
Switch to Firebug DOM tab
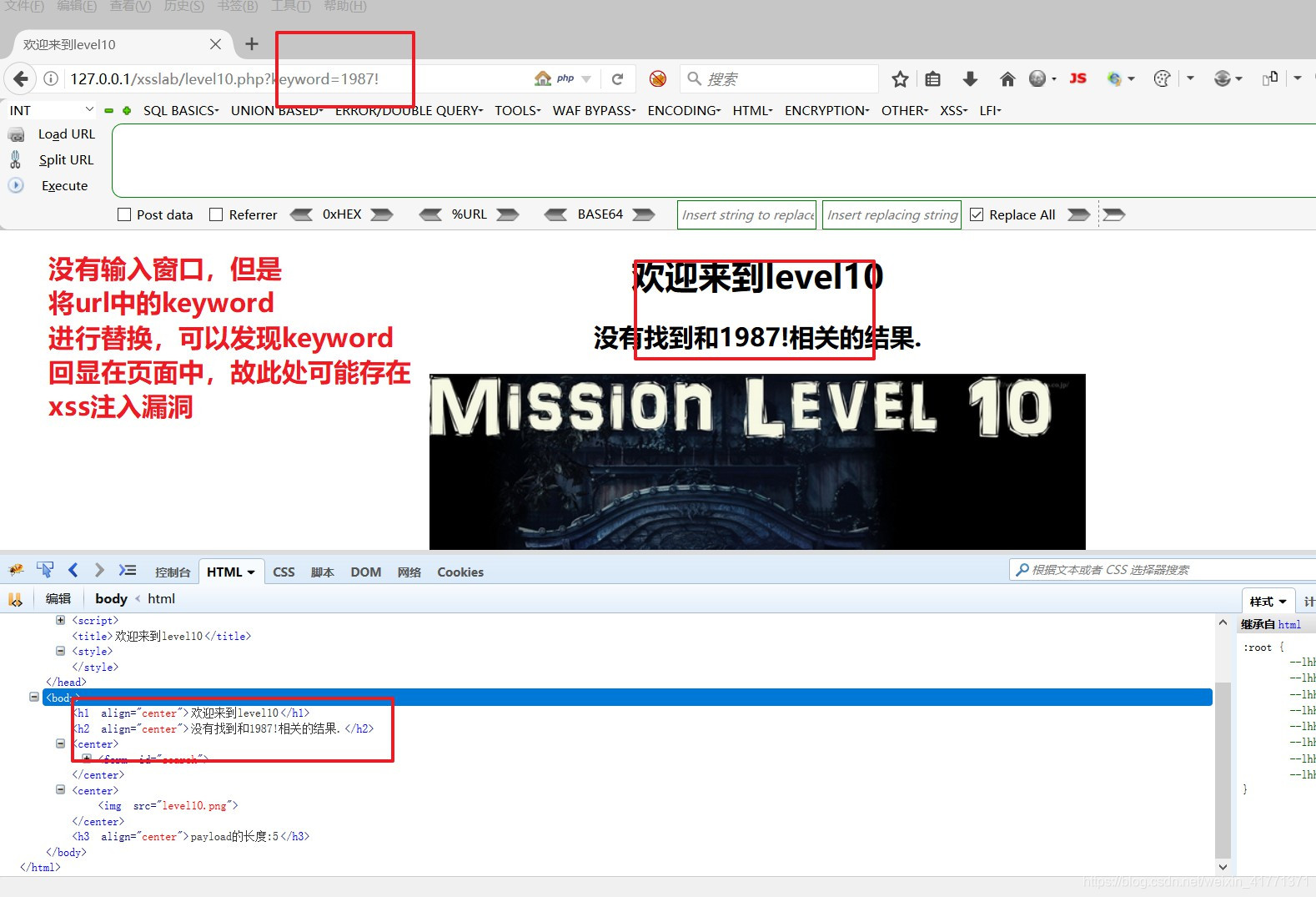[365, 572]
